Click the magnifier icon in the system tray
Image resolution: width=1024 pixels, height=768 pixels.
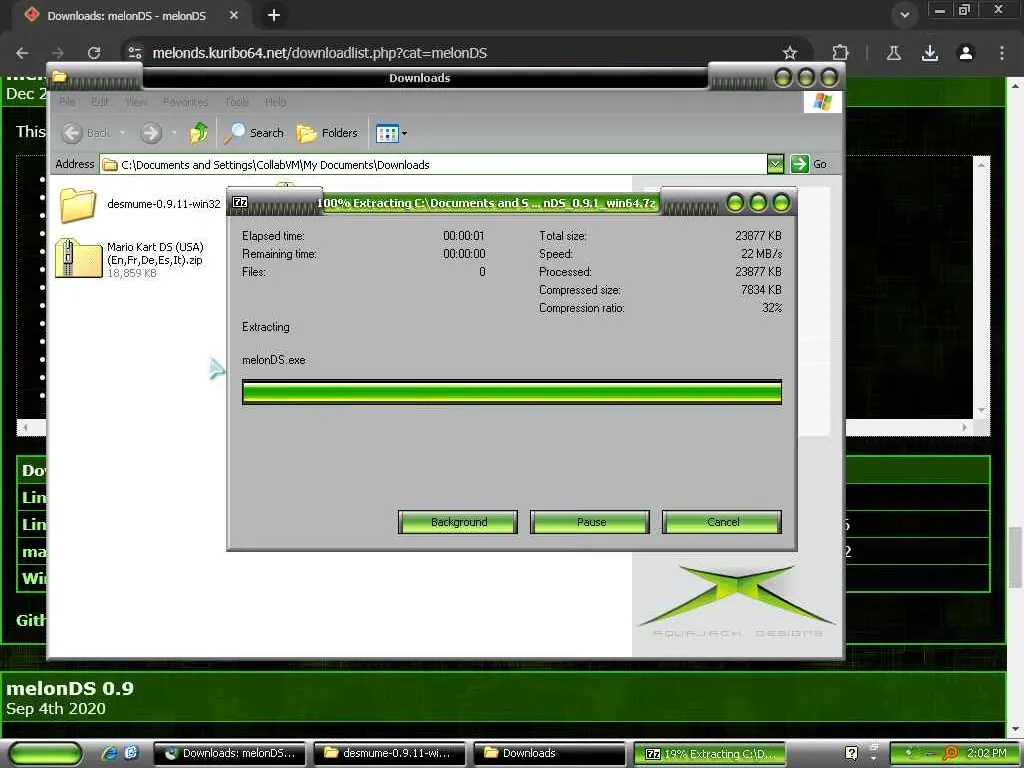pyautogui.click(x=951, y=753)
